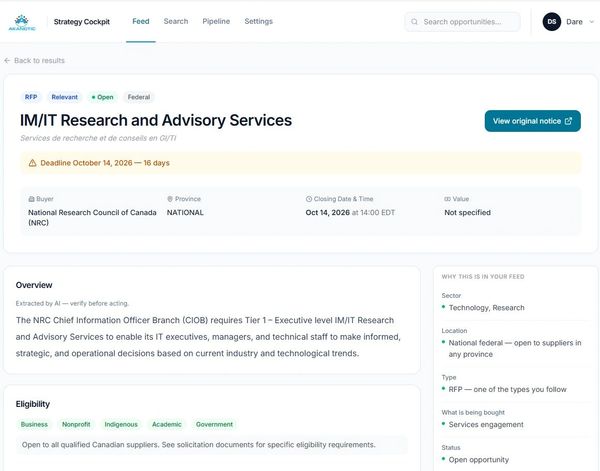Click the RFP tag
Viewport: 600px width, 471px height.
click(31, 97)
